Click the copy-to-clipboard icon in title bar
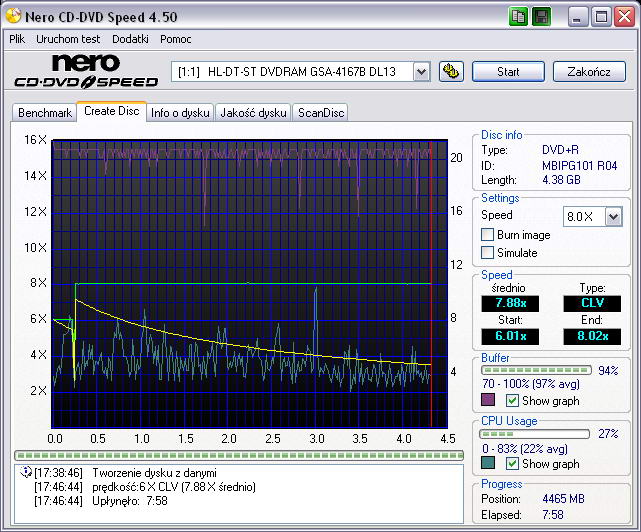This screenshot has height=532, width=641. [518, 17]
